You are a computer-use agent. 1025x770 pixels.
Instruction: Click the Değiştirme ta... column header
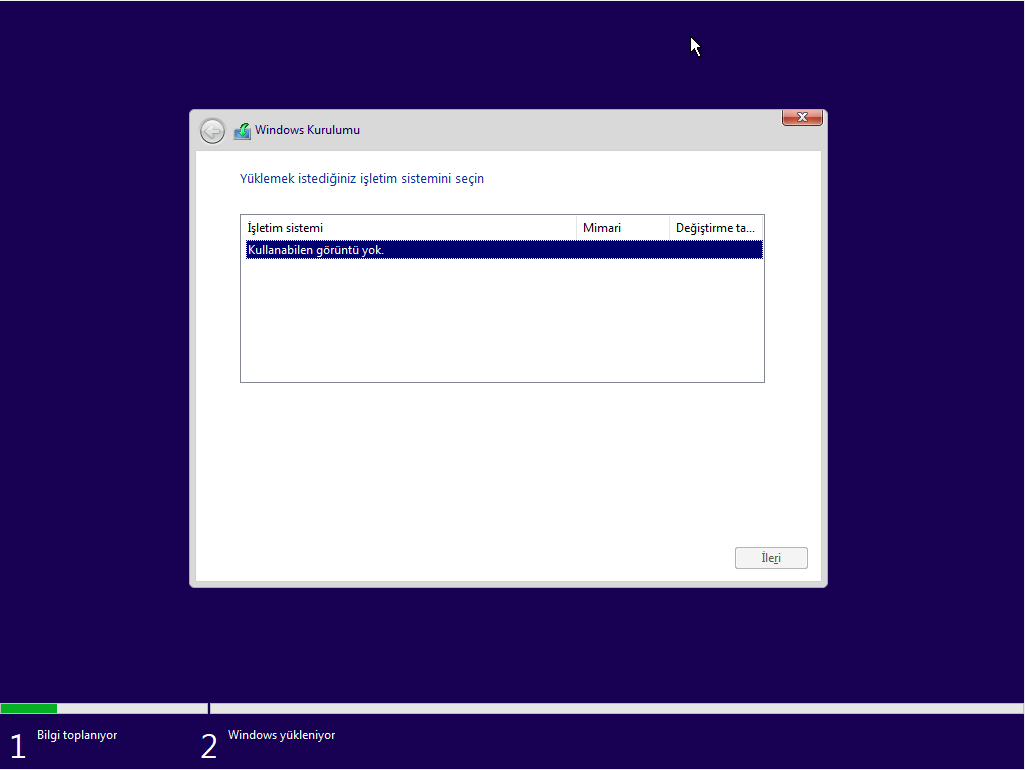pos(716,227)
